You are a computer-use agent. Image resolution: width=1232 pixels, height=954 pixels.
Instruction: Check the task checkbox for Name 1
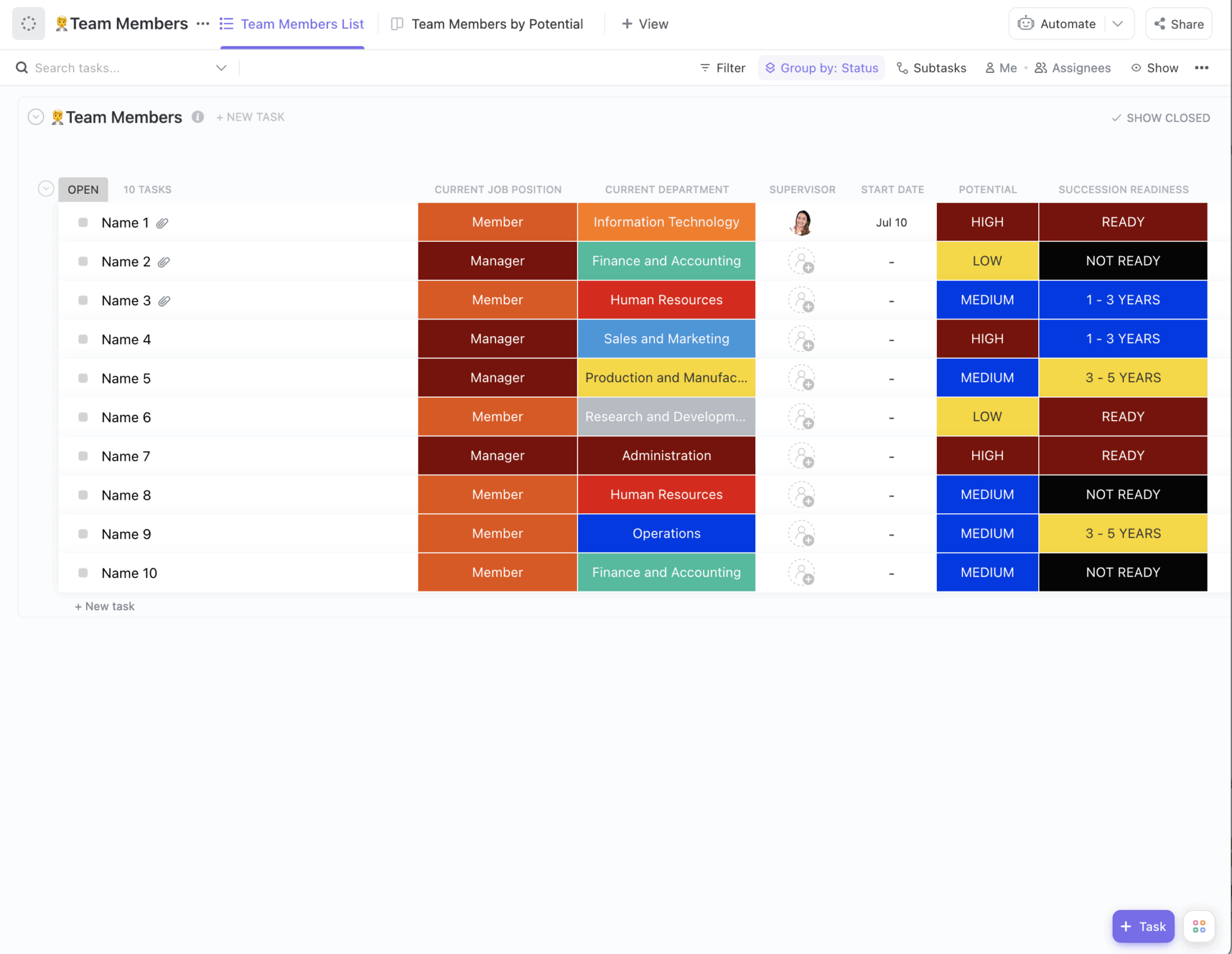83,222
